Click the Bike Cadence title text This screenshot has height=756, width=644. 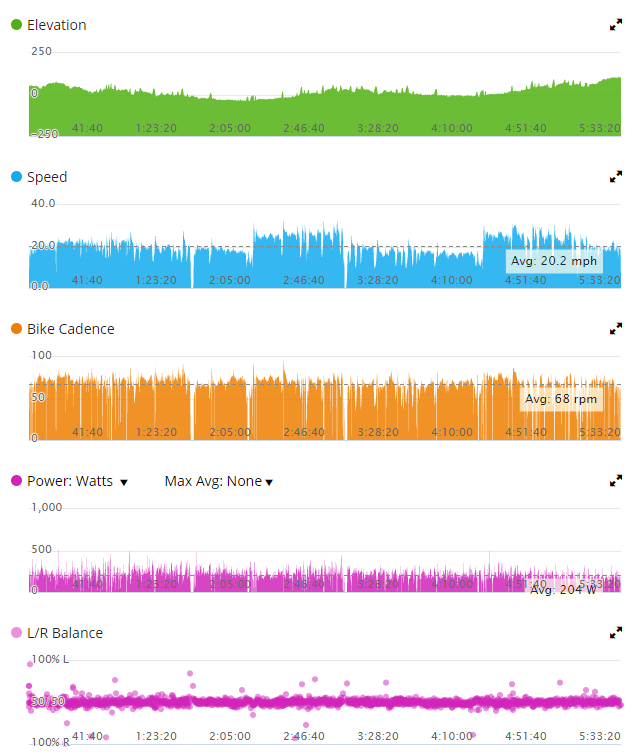click(70, 329)
